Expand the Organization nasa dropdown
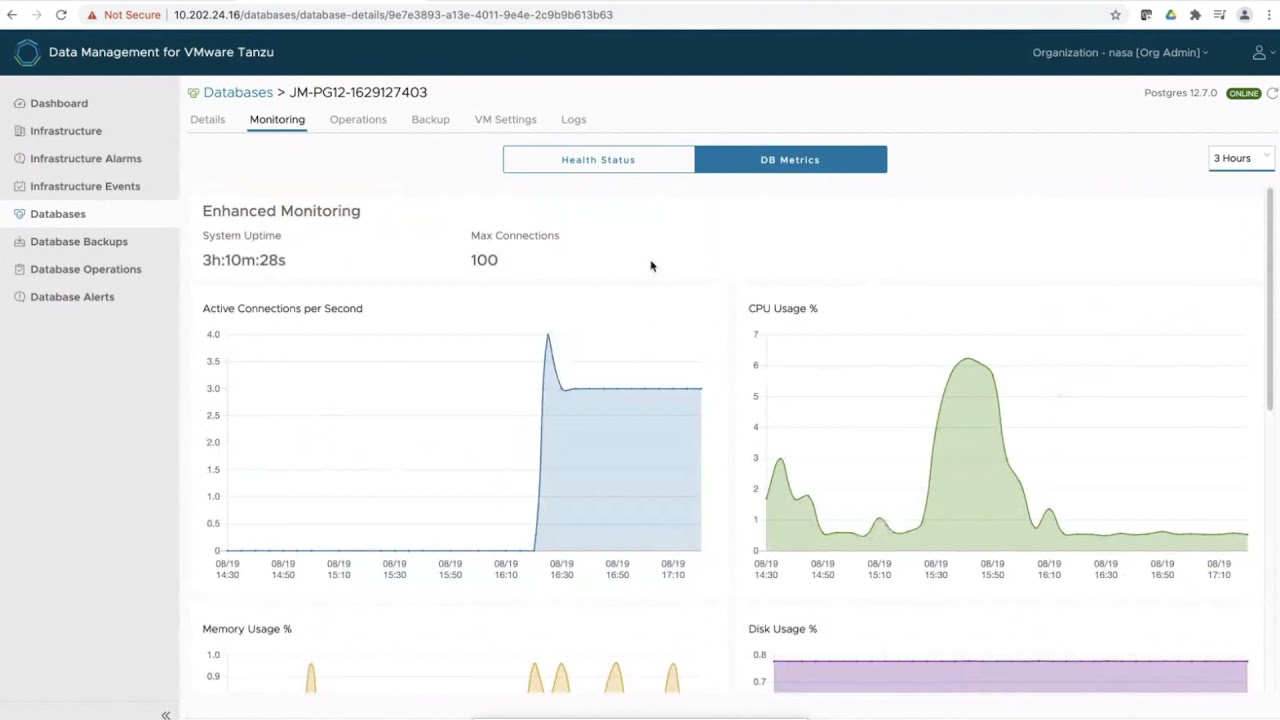 click(x=1120, y=53)
